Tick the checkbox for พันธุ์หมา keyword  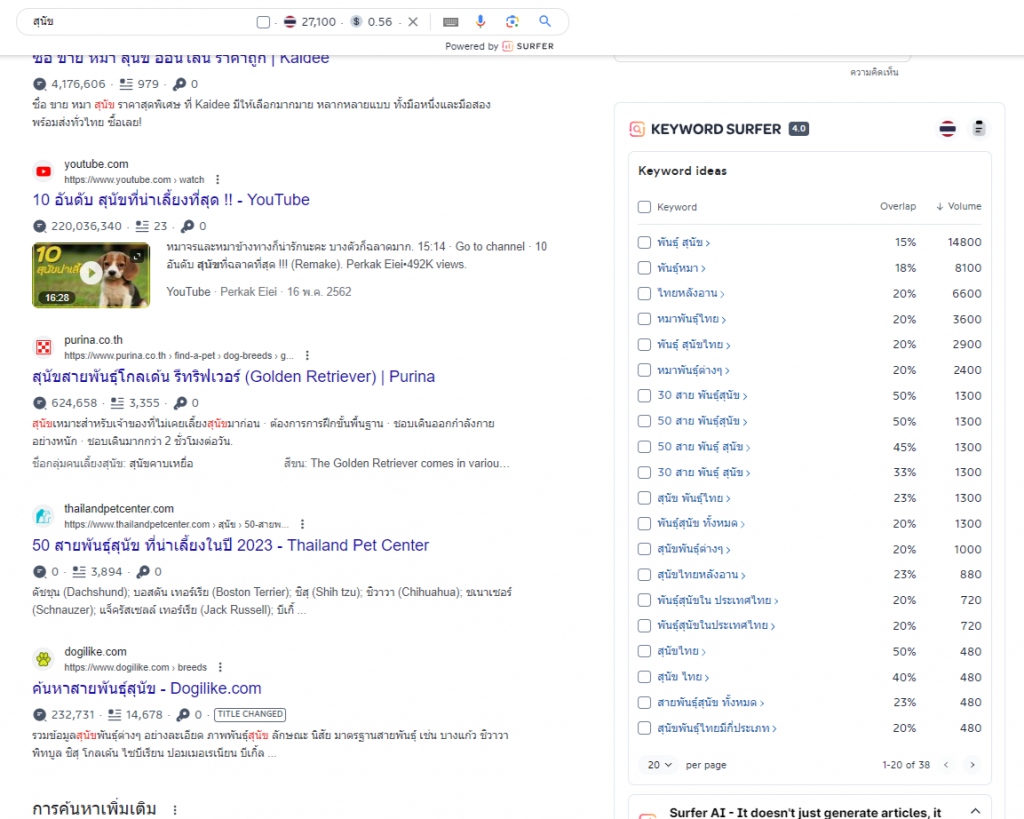(645, 268)
